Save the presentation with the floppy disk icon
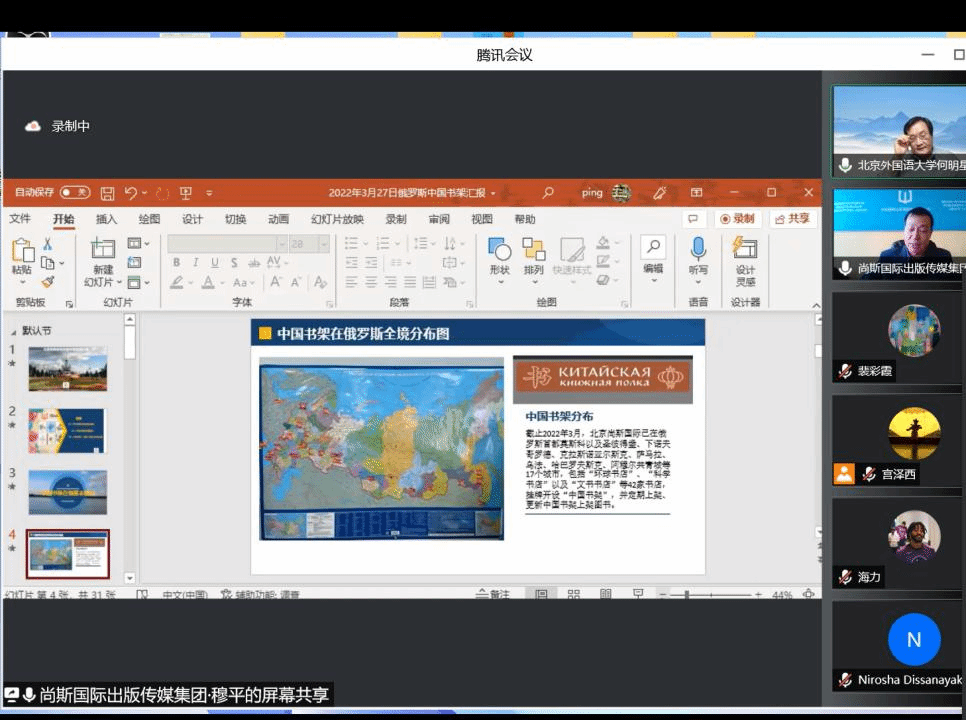 pos(107,193)
